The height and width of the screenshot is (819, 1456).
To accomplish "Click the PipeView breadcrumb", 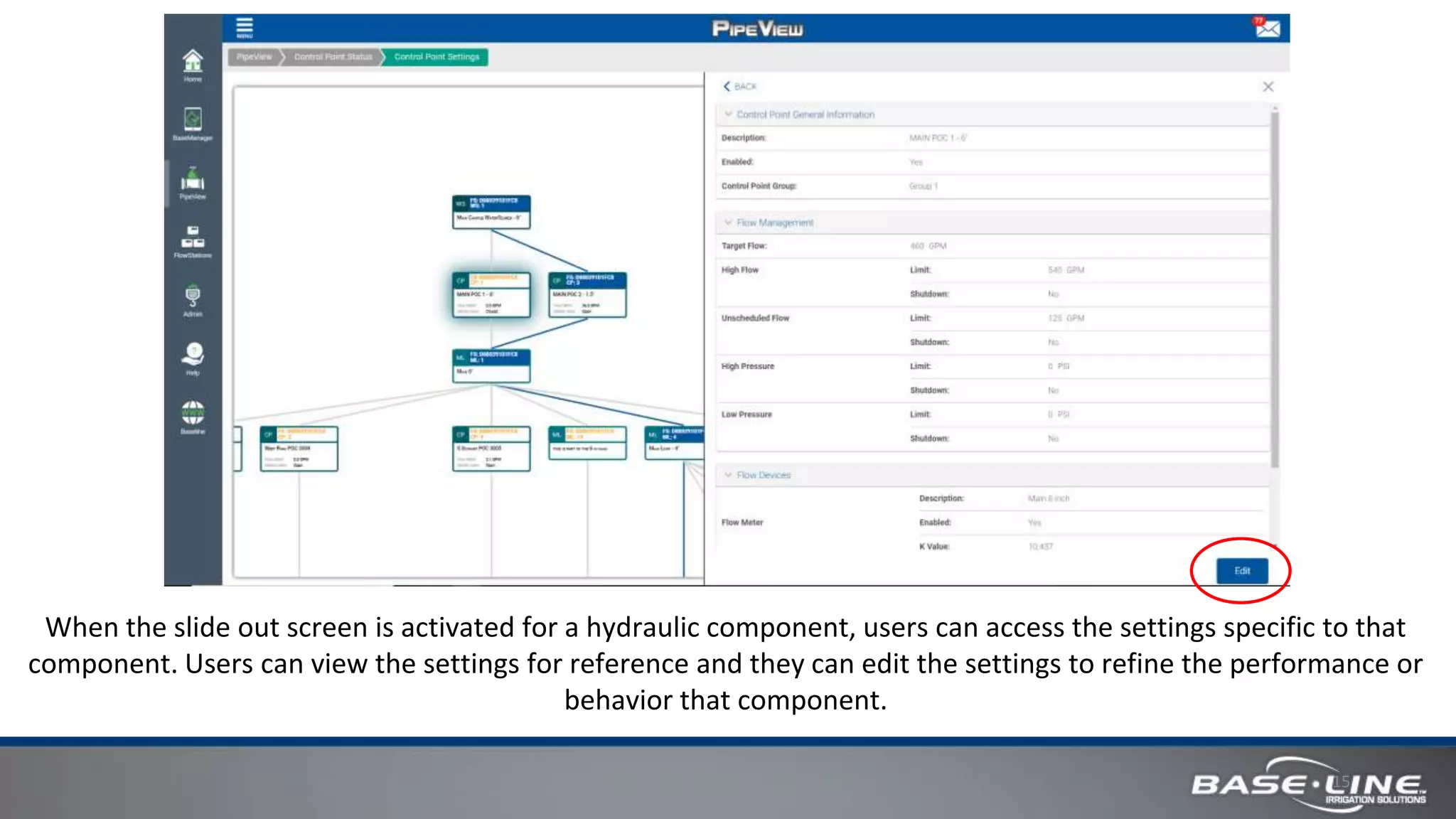I will [254, 57].
